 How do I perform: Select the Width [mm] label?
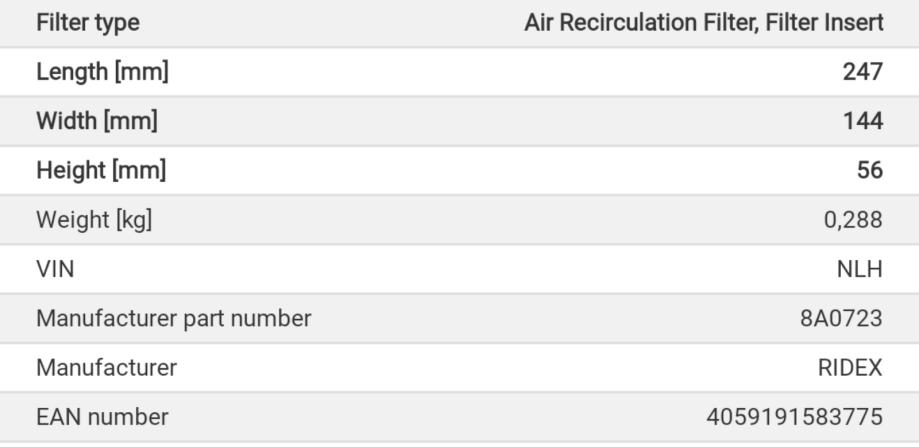[97, 121]
